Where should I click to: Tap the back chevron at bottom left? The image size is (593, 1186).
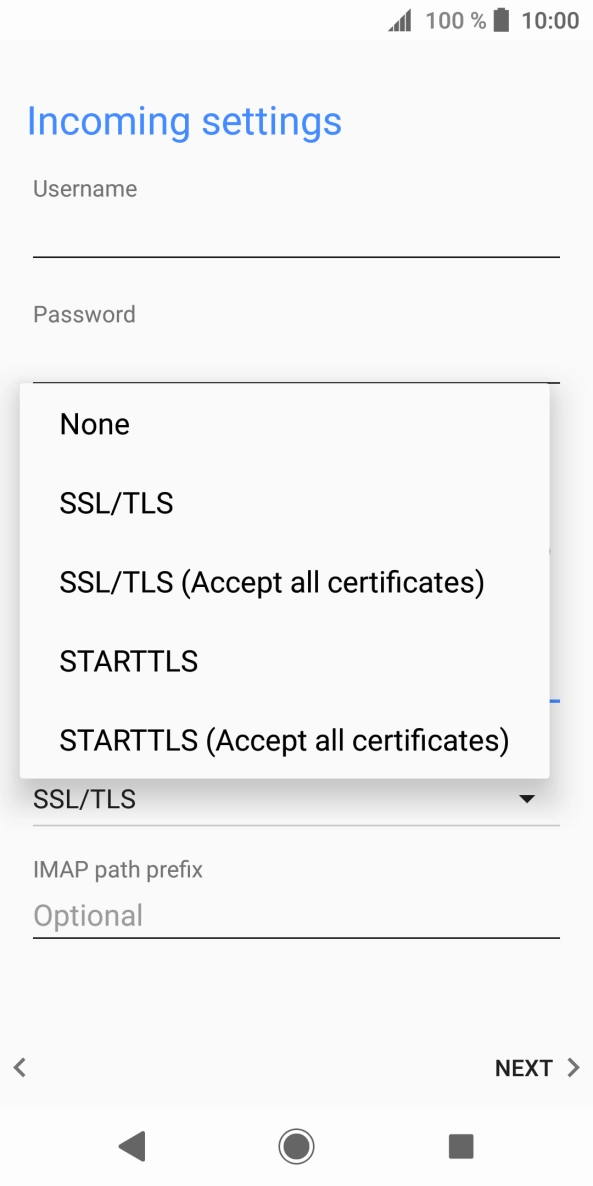[x=19, y=1067]
